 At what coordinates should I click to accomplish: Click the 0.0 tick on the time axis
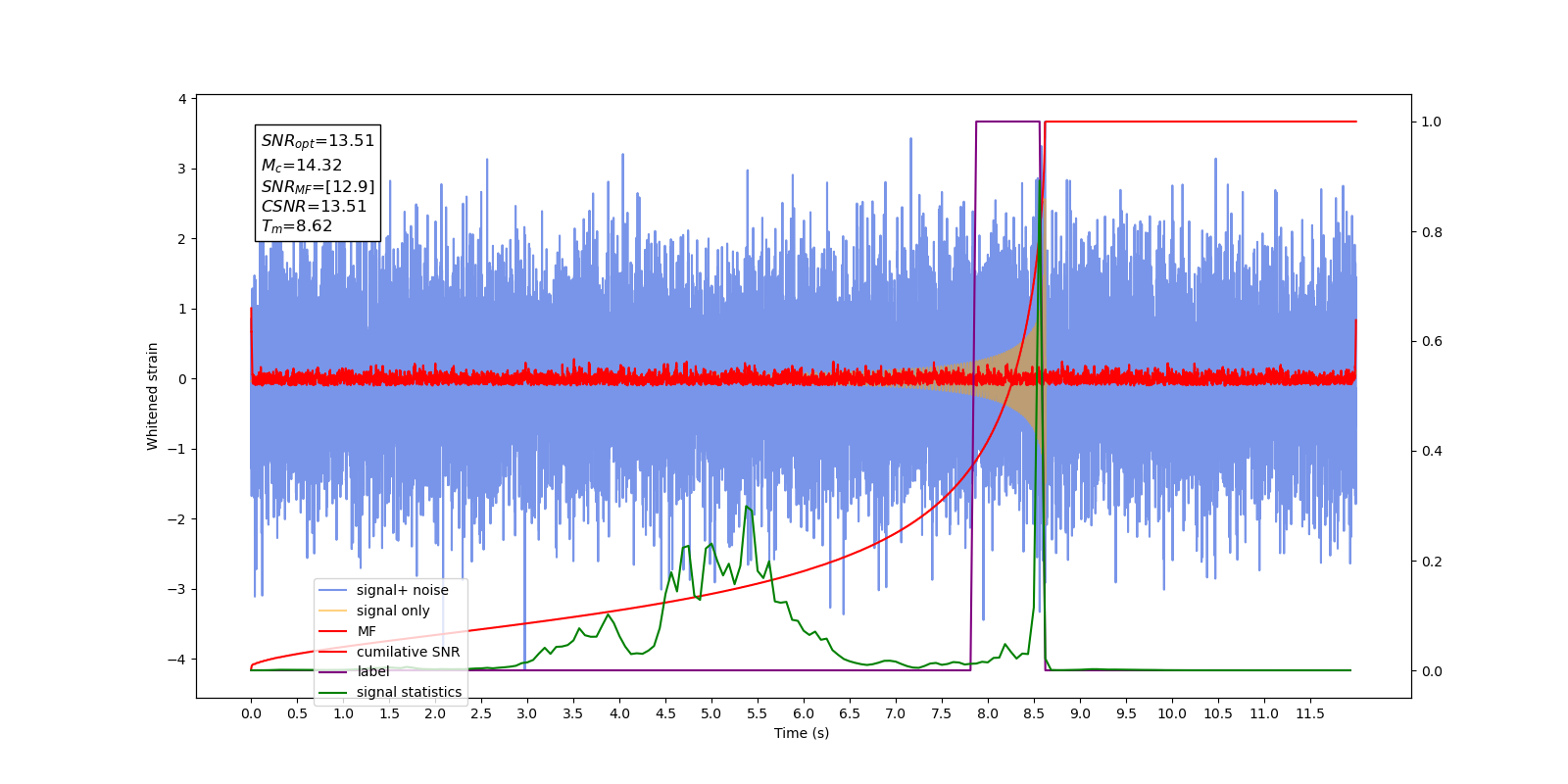coord(251,713)
